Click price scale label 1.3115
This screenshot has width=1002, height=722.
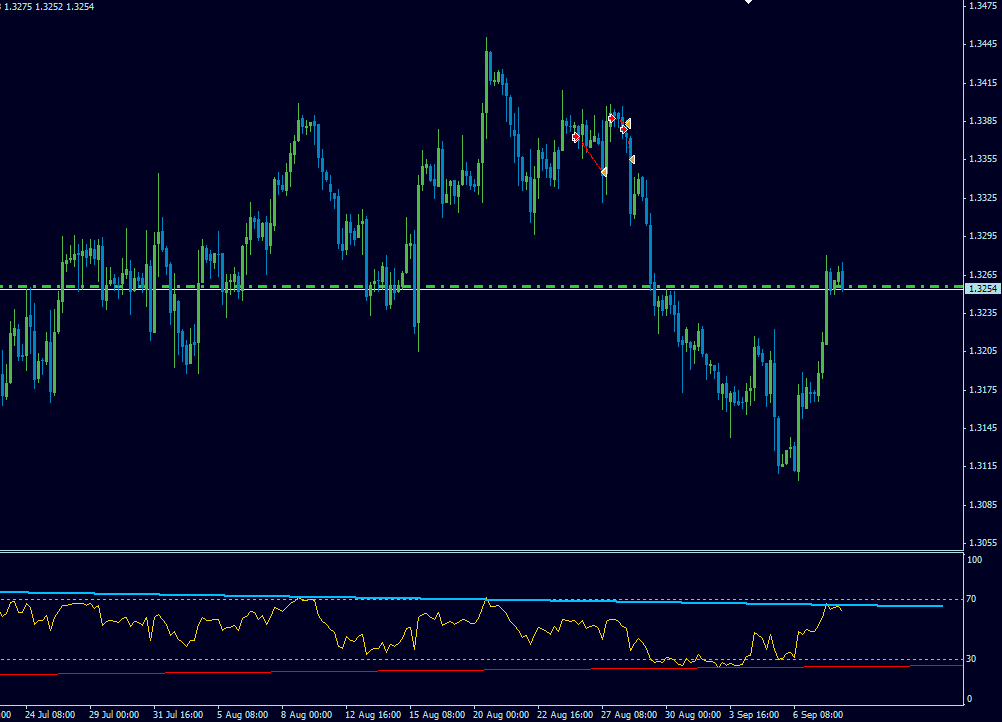click(x=983, y=466)
